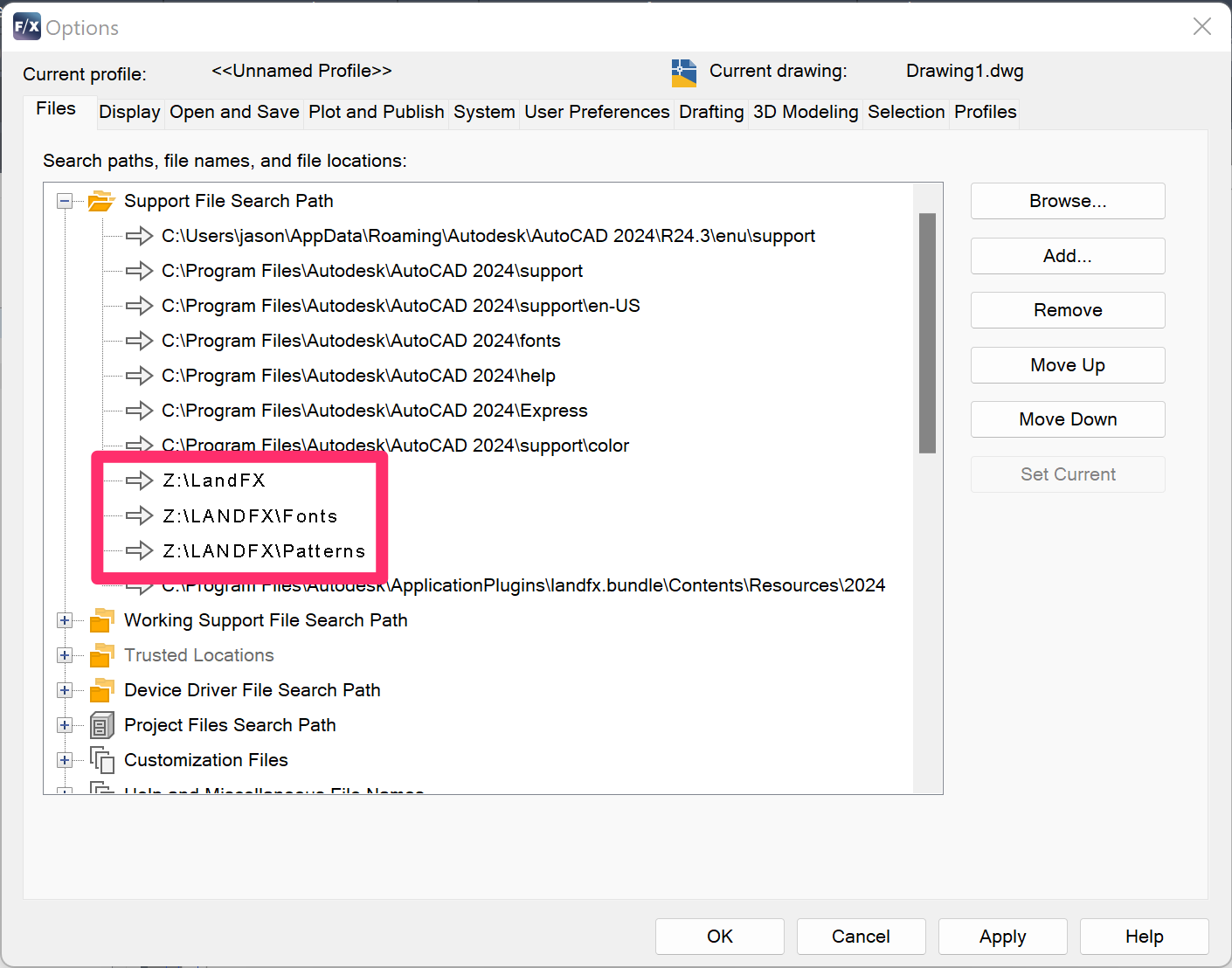Open the User Preferences tab

pos(597,113)
